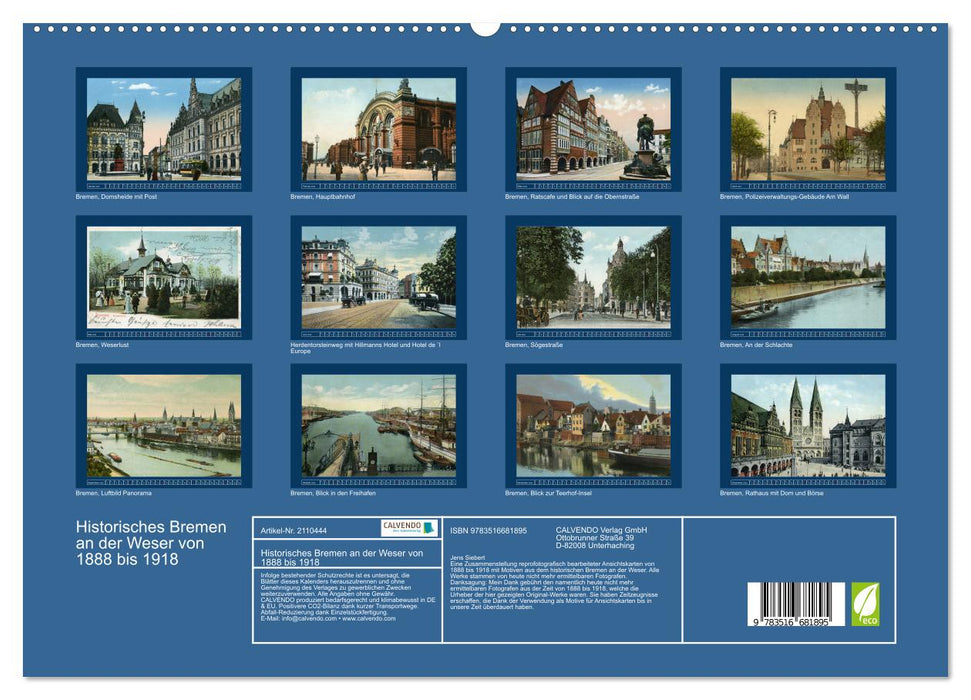Select the green eco leaf emblem
Screen dimensions: 971x700
pyautogui.click(x=867, y=606)
